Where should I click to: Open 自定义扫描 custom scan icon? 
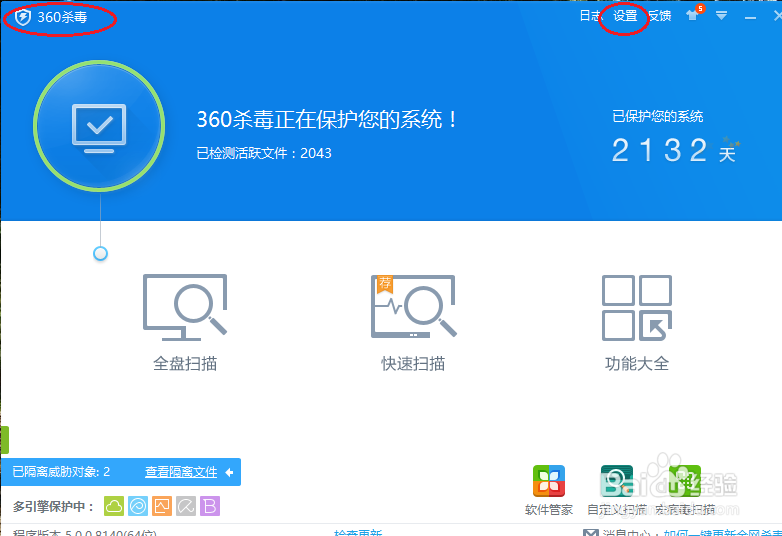617,481
